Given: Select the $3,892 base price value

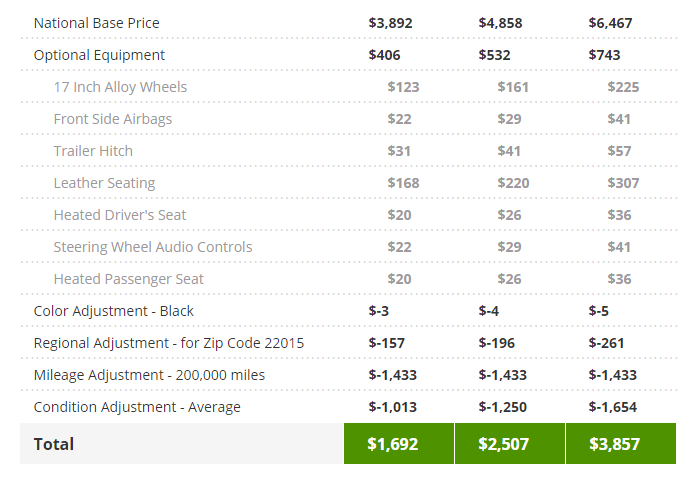Looking at the screenshot, I should (390, 23).
